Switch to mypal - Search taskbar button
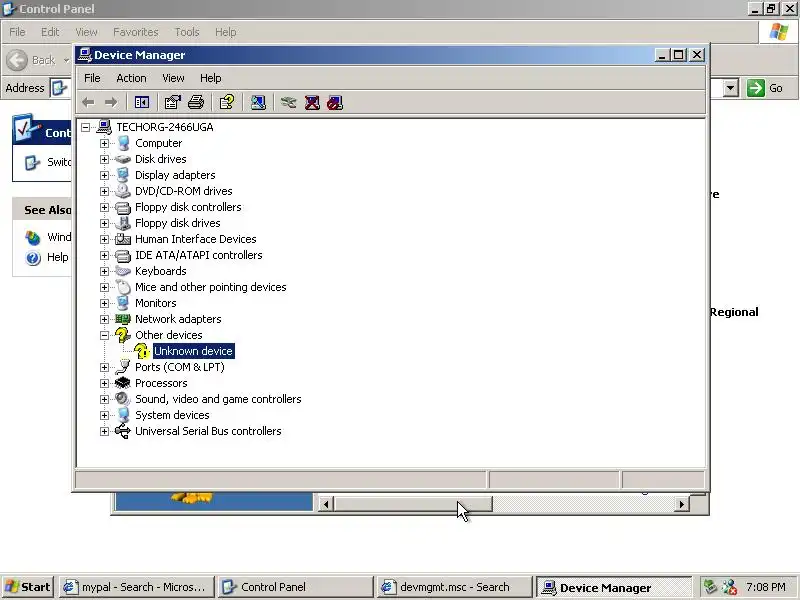Screen dimensions: 800x600 tap(136, 587)
